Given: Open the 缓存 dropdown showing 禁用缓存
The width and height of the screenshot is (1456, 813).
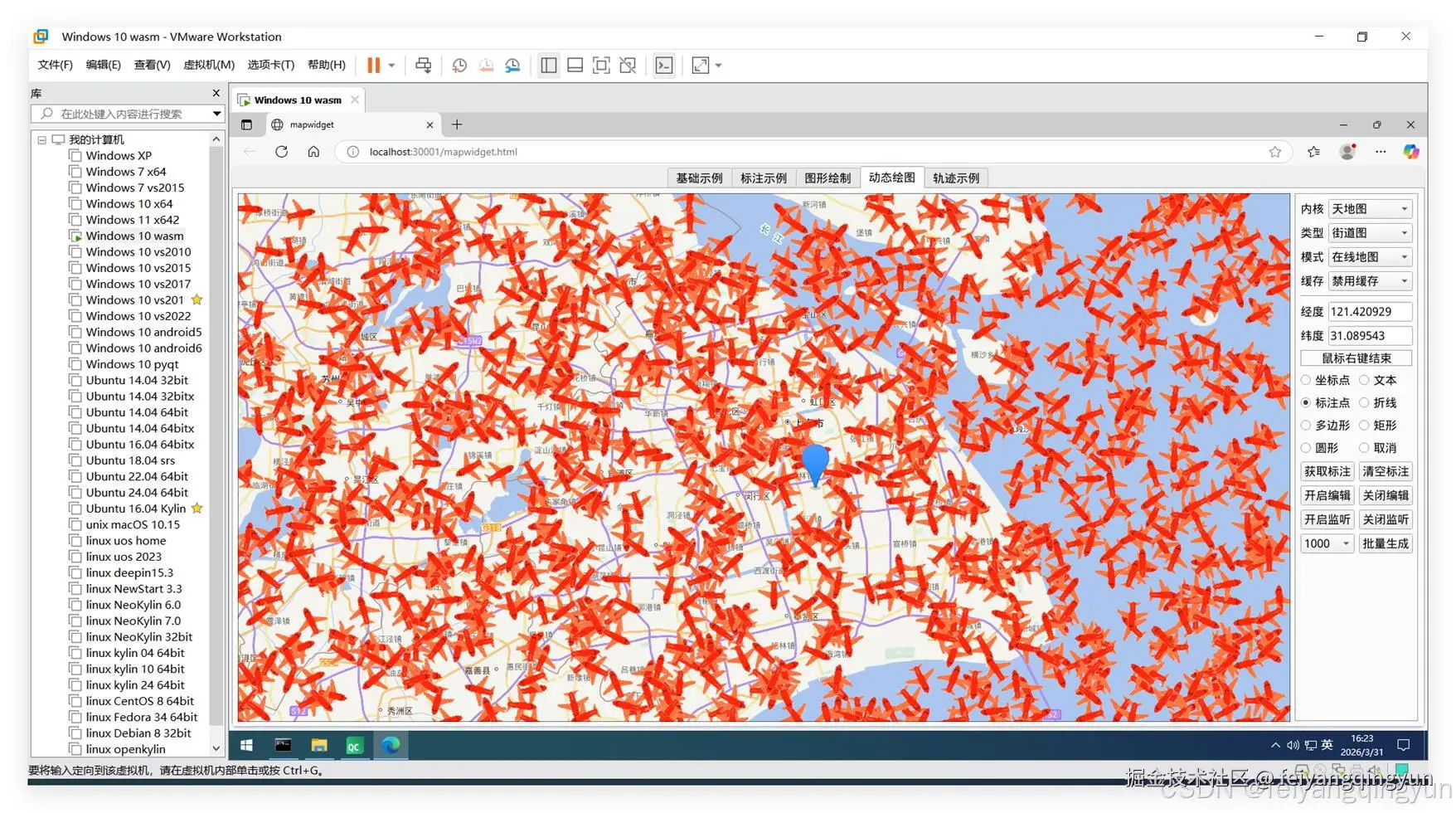Looking at the screenshot, I should point(1370,281).
